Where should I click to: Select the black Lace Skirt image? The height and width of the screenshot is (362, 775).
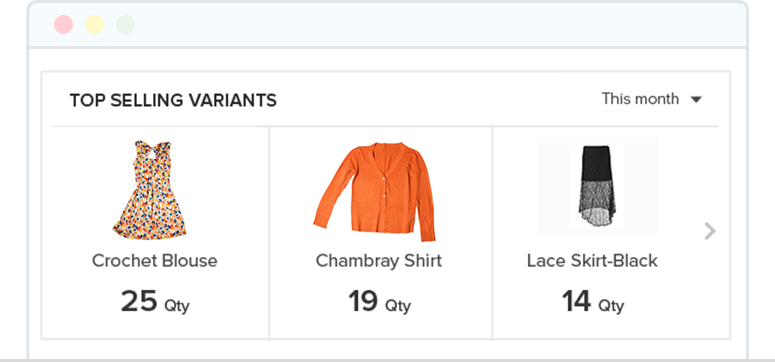[x=597, y=185]
